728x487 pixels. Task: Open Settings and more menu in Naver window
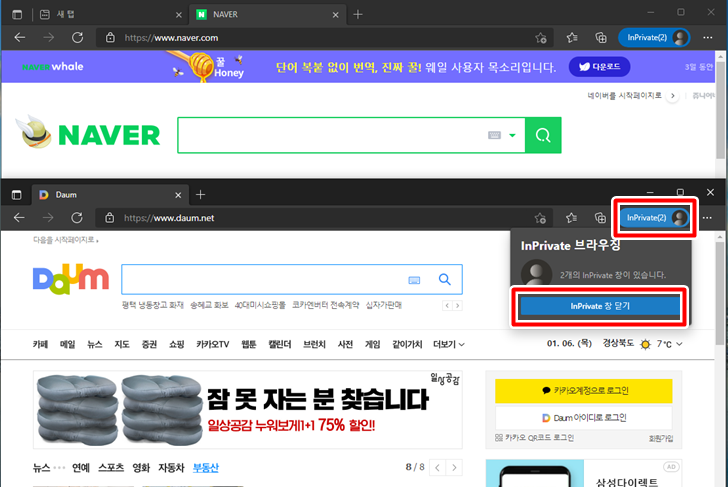point(708,38)
